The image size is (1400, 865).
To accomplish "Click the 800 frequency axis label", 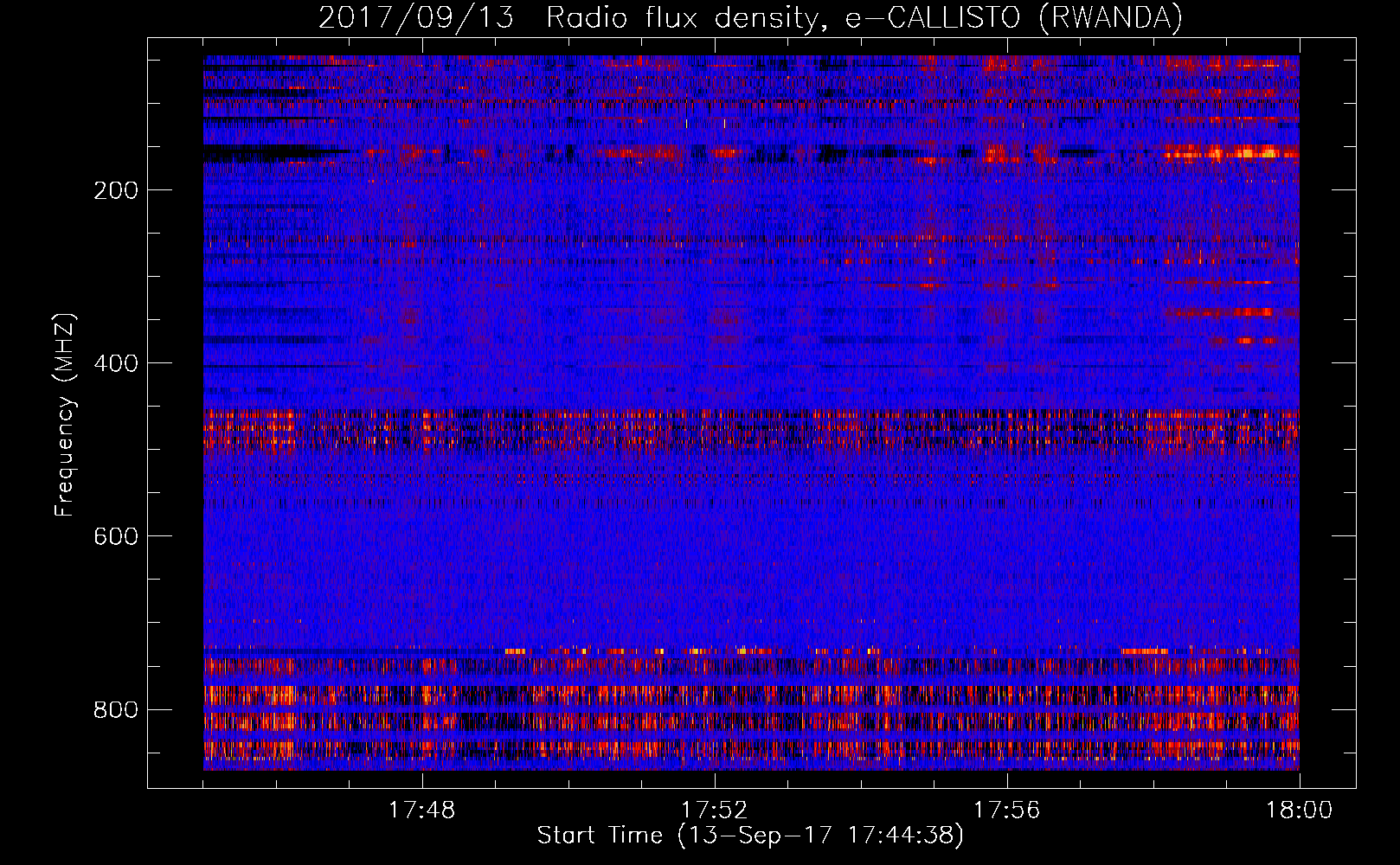I will (x=115, y=709).
